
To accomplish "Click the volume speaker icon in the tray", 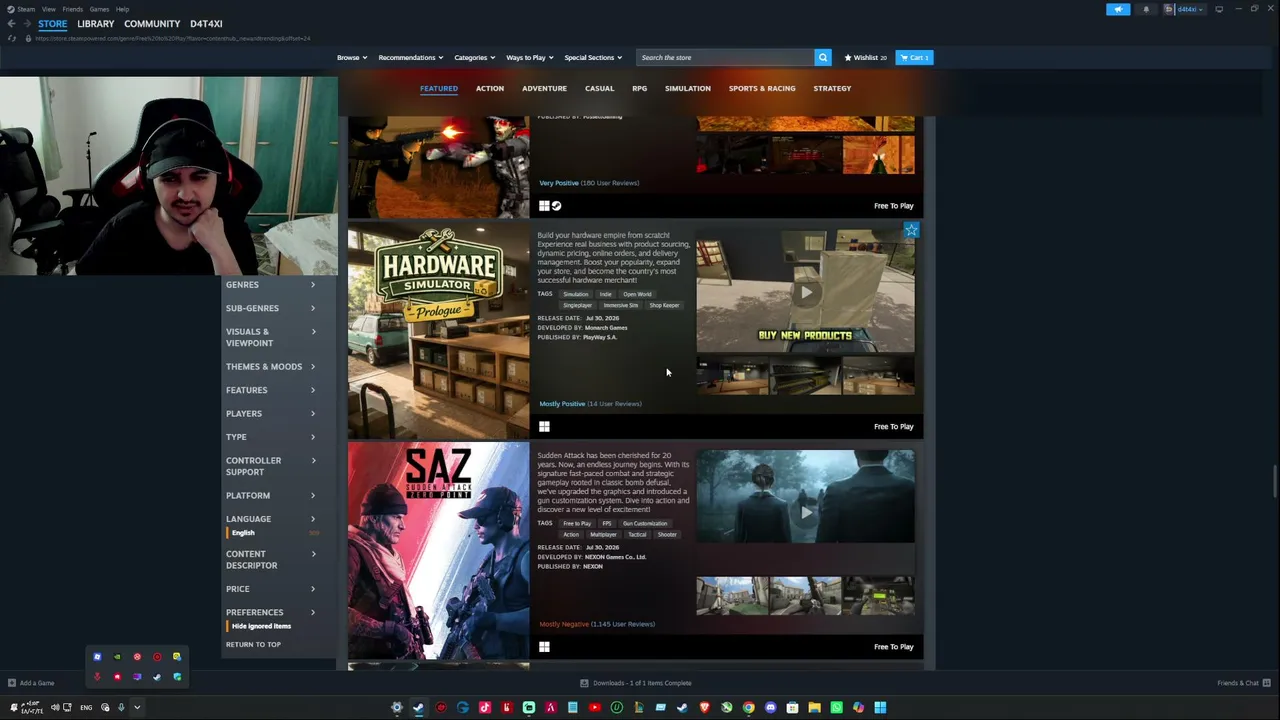I will tap(55, 708).
